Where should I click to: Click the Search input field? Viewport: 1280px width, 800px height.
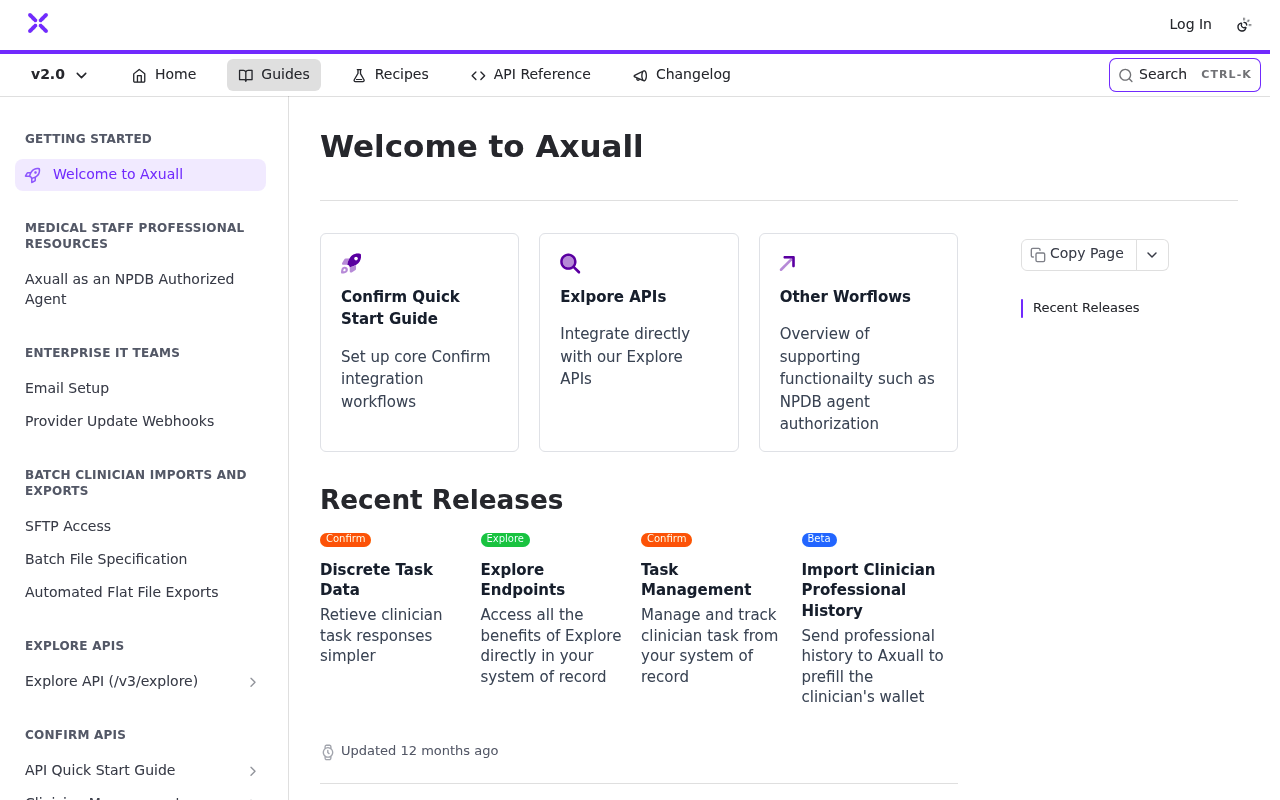pos(1184,75)
